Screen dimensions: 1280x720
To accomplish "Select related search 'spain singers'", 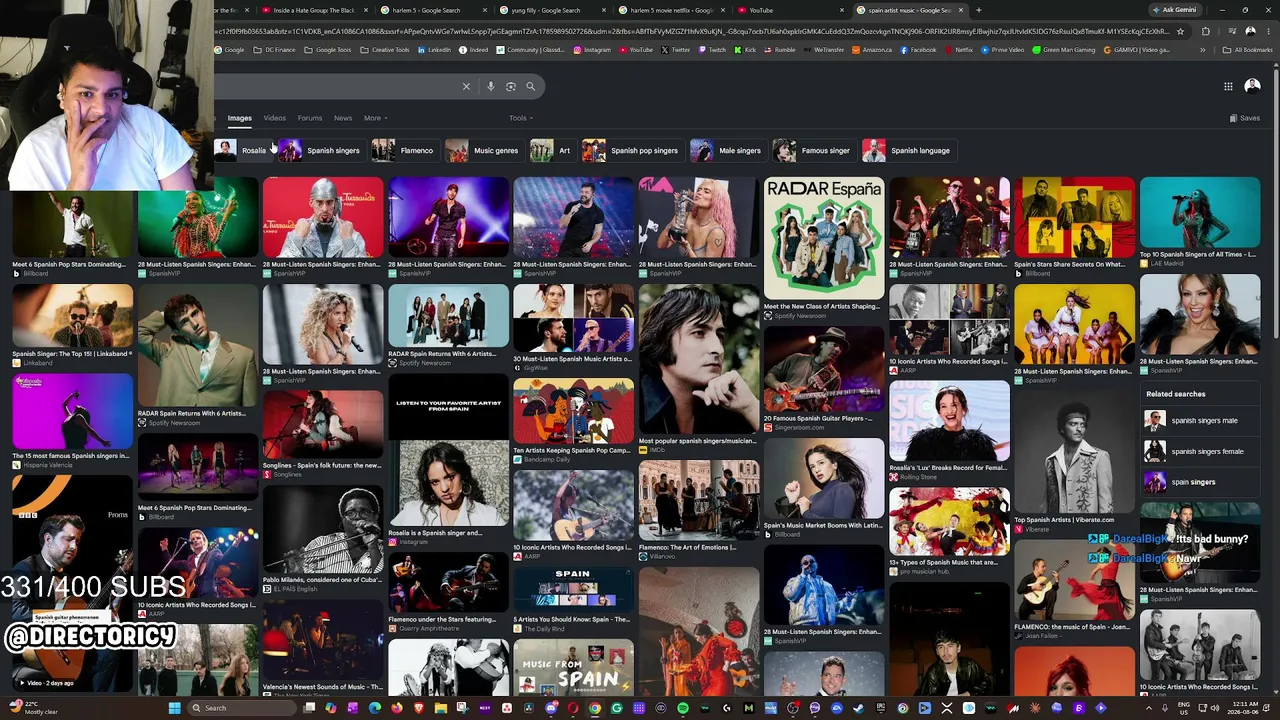I will pyautogui.click(x=1201, y=482).
